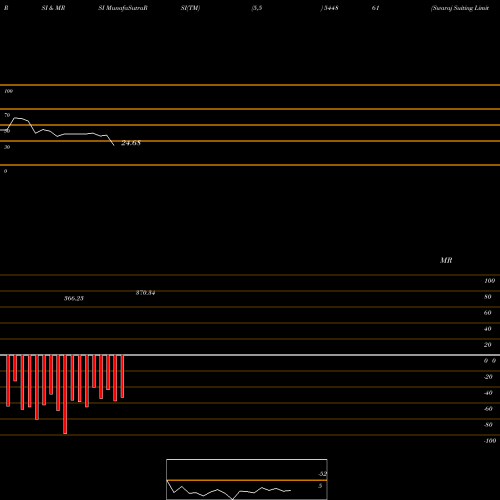Click the white zero baseline of histogram
Screen dimensions: 500x500
[x=250, y=355]
